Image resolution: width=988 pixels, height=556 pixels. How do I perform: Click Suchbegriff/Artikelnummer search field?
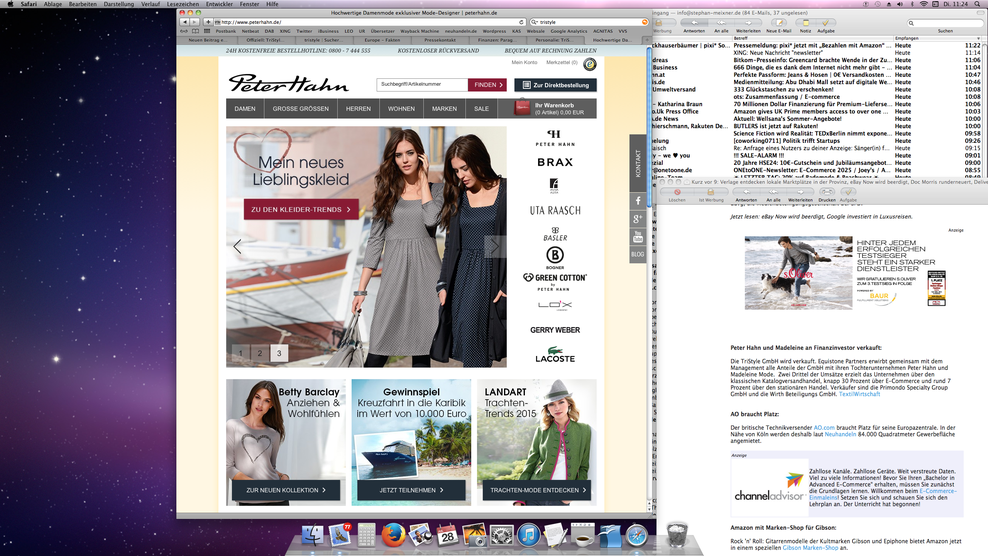(422, 84)
